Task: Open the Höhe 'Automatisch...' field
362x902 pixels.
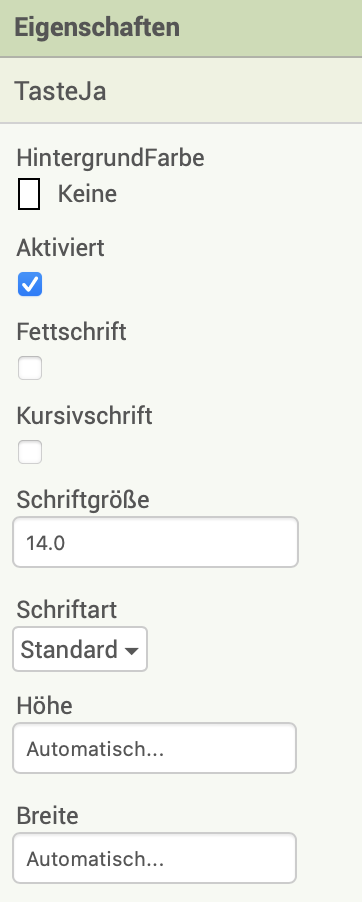Action: (x=155, y=748)
